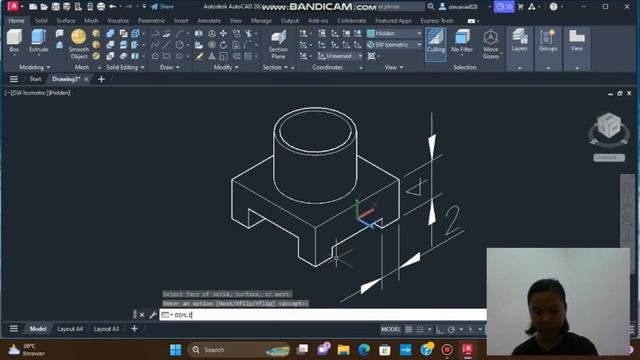Select the Line draw tool
The height and width of the screenshot is (360, 640).
pyautogui.click(x=167, y=45)
